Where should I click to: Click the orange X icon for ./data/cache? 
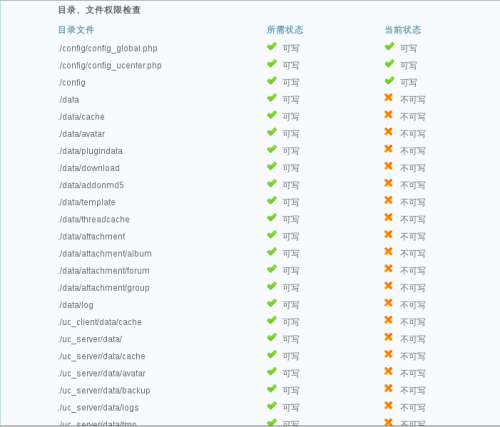[x=388, y=114]
